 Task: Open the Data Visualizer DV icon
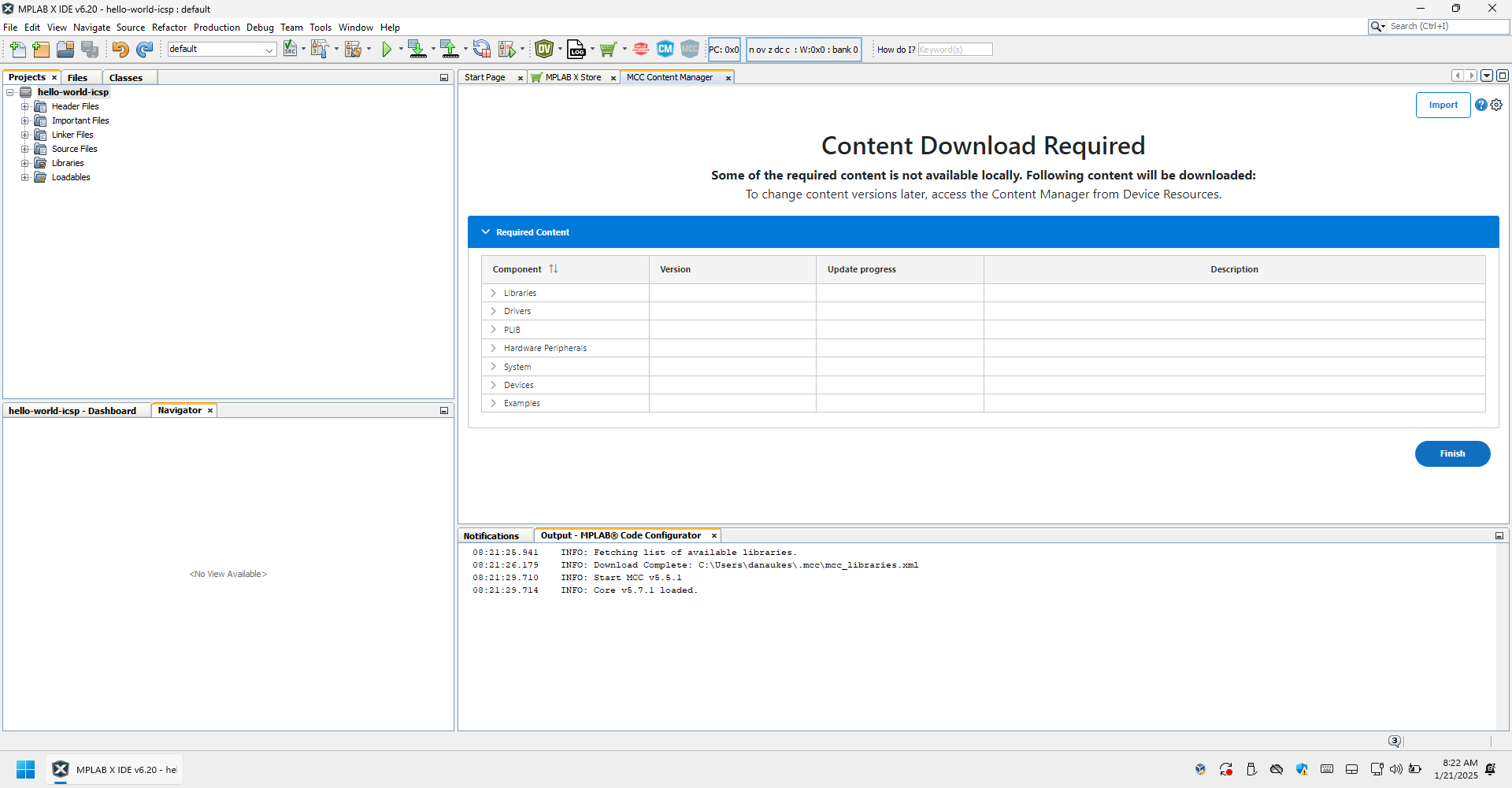click(544, 49)
